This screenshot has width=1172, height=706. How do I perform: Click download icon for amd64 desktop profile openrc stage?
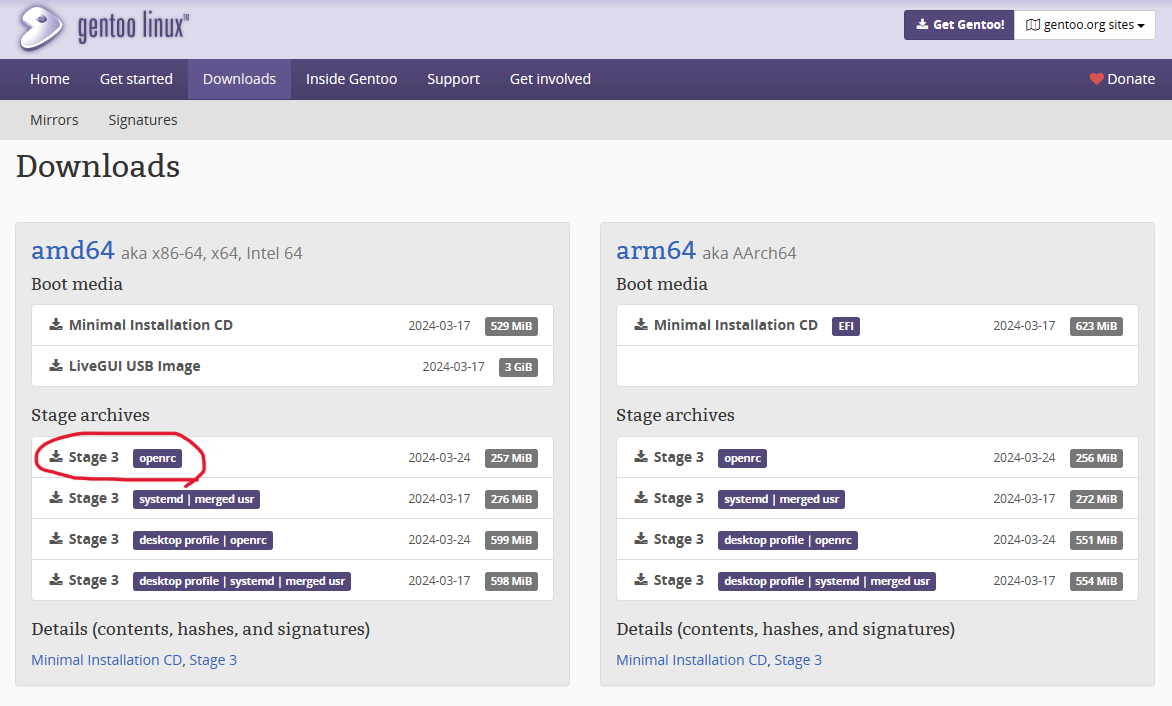pos(56,539)
